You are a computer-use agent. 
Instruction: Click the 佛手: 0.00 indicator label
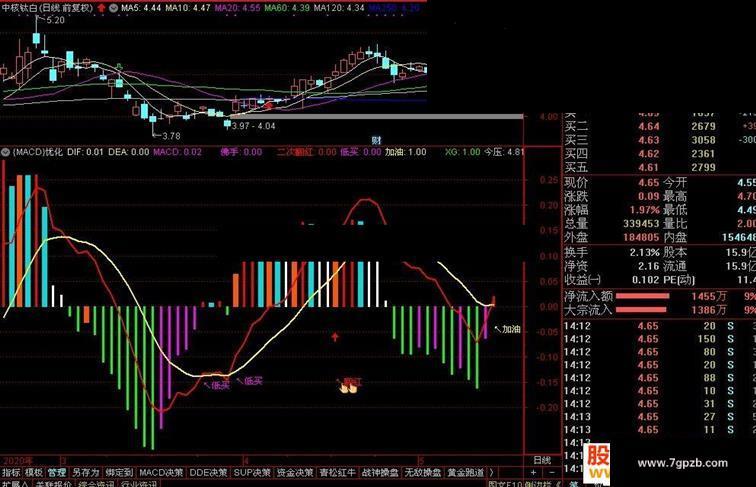click(241, 152)
